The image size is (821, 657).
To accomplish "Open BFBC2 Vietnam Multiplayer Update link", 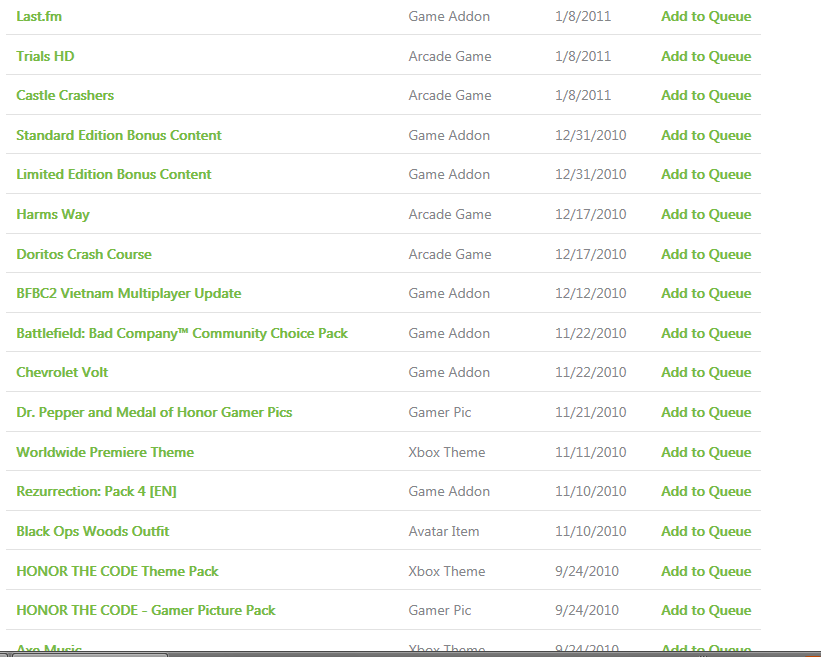I will 129,294.
